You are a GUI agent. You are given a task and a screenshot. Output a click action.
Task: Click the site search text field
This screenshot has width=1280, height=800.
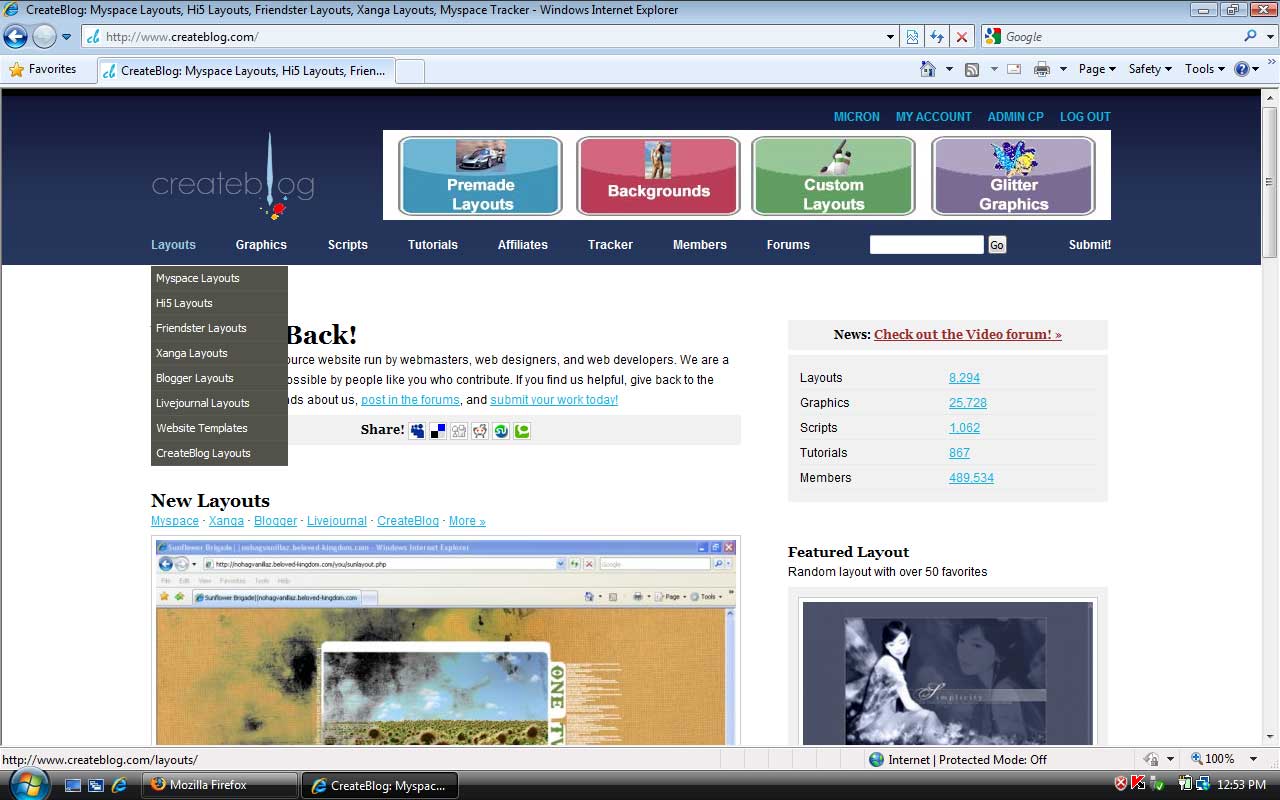[x=927, y=245]
